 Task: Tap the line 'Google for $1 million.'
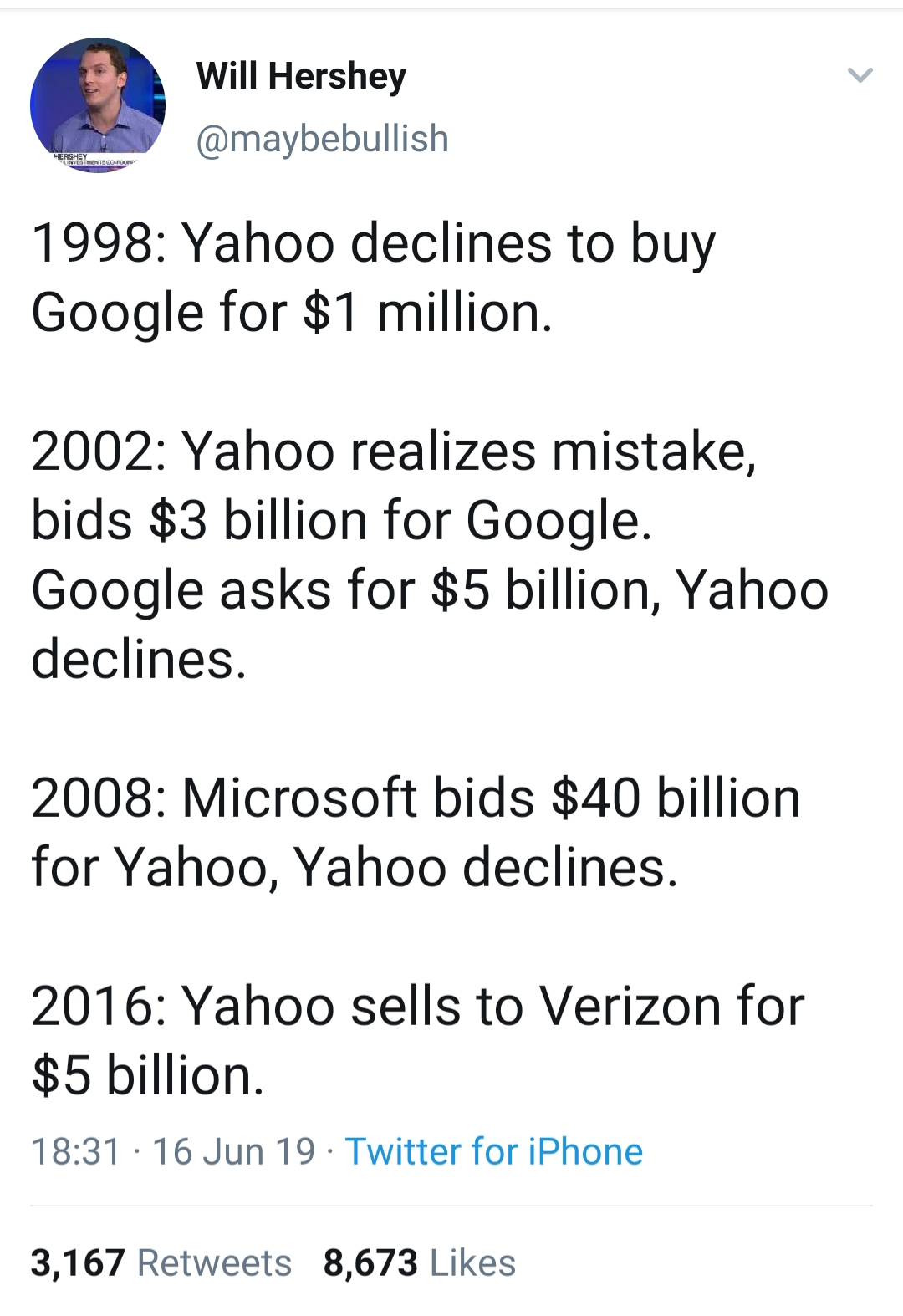pyautogui.click(x=292, y=313)
